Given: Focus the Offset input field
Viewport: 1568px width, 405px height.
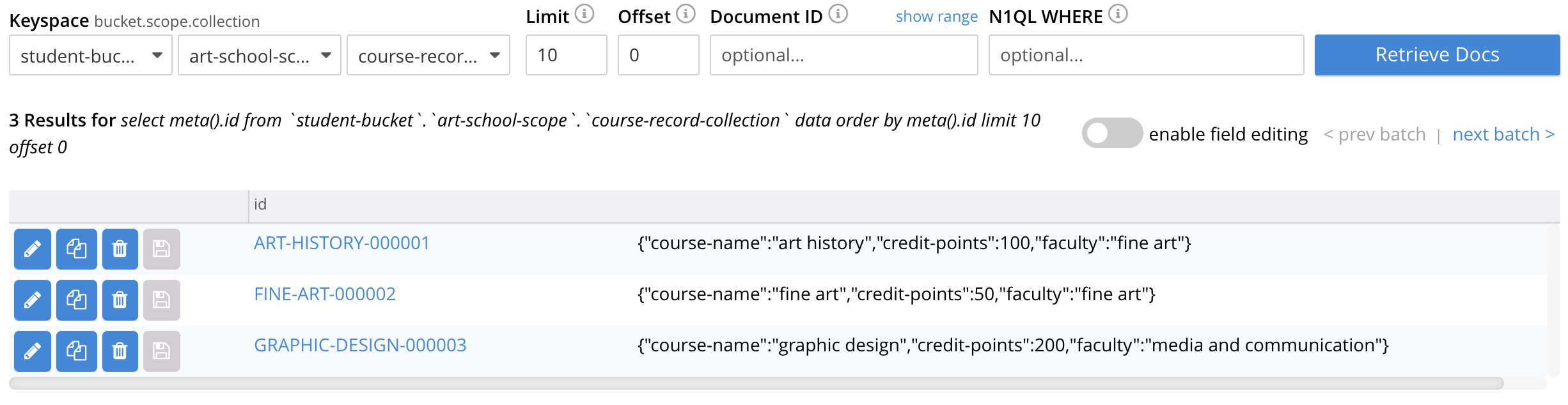Looking at the screenshot, I should 659,55.
